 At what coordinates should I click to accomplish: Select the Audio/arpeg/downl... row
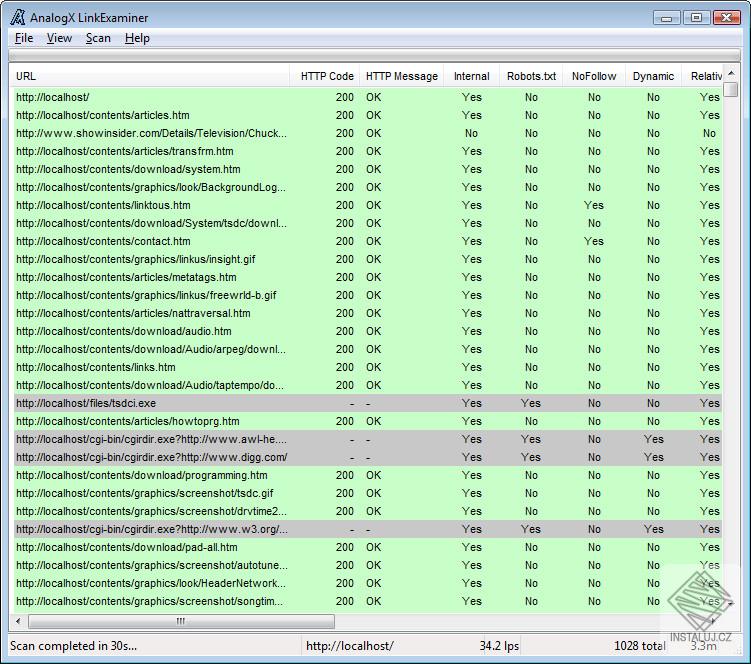point(367,349)
